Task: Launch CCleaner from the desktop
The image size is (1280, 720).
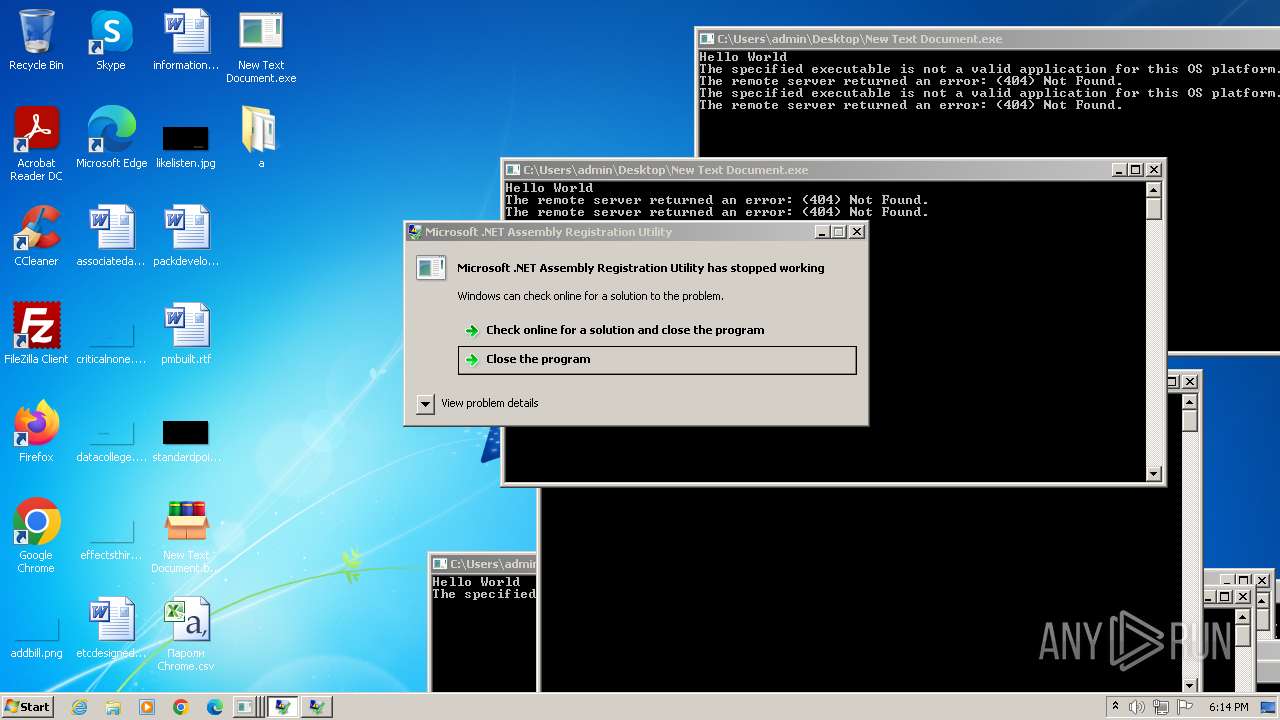Action: 36,236
